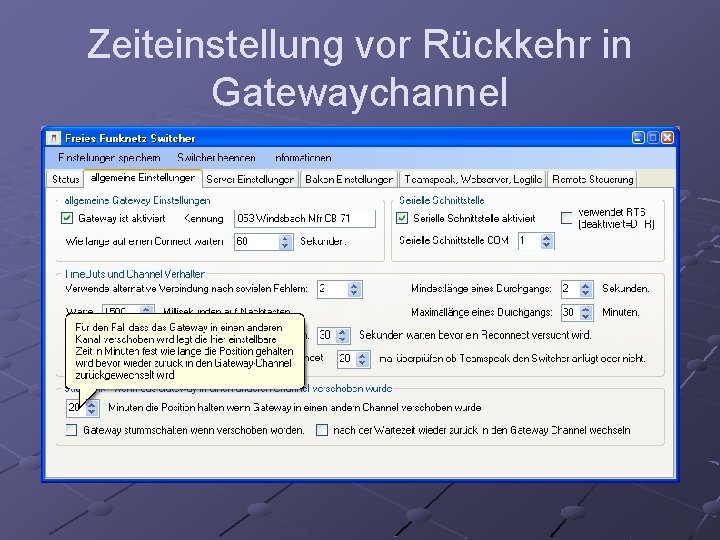
Task: Switch to the Remote Steuerung tab
Action: [x=593, y=179]
